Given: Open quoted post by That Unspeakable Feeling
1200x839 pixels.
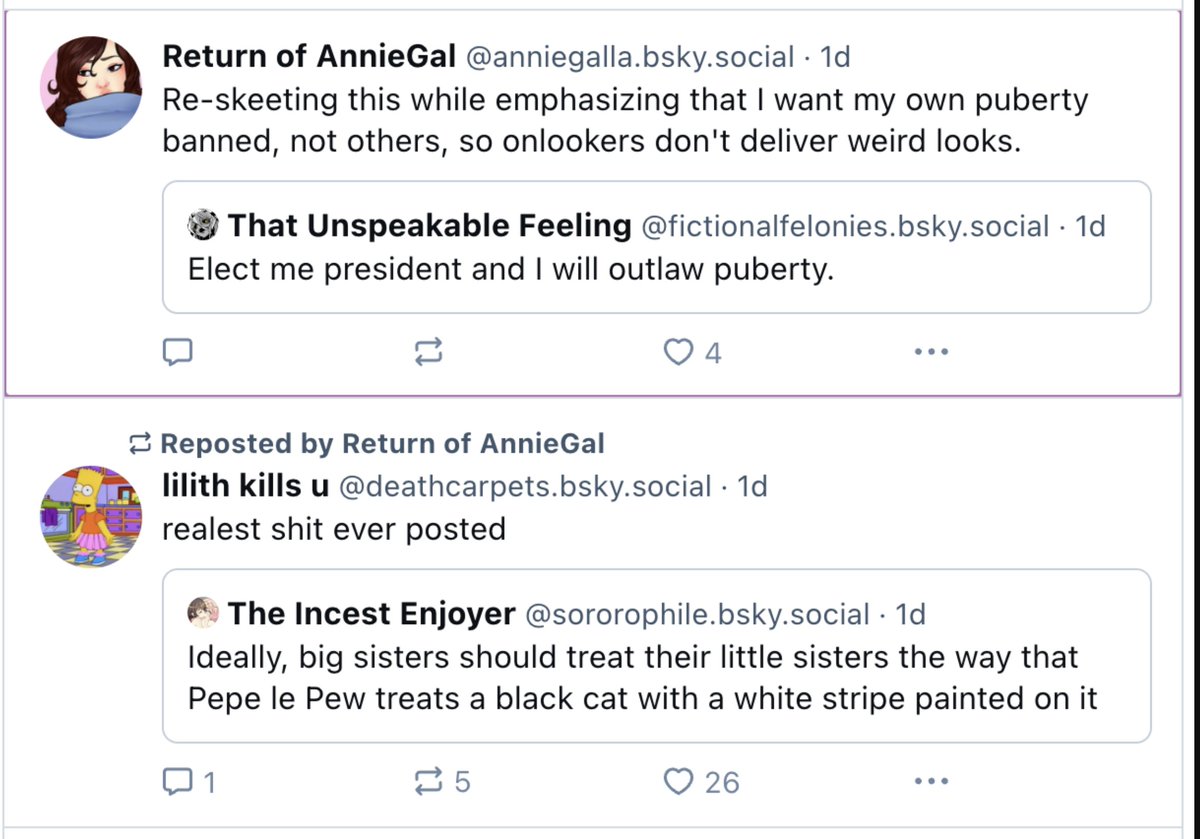Looking at the screenshot, I should tap(656, 270).
